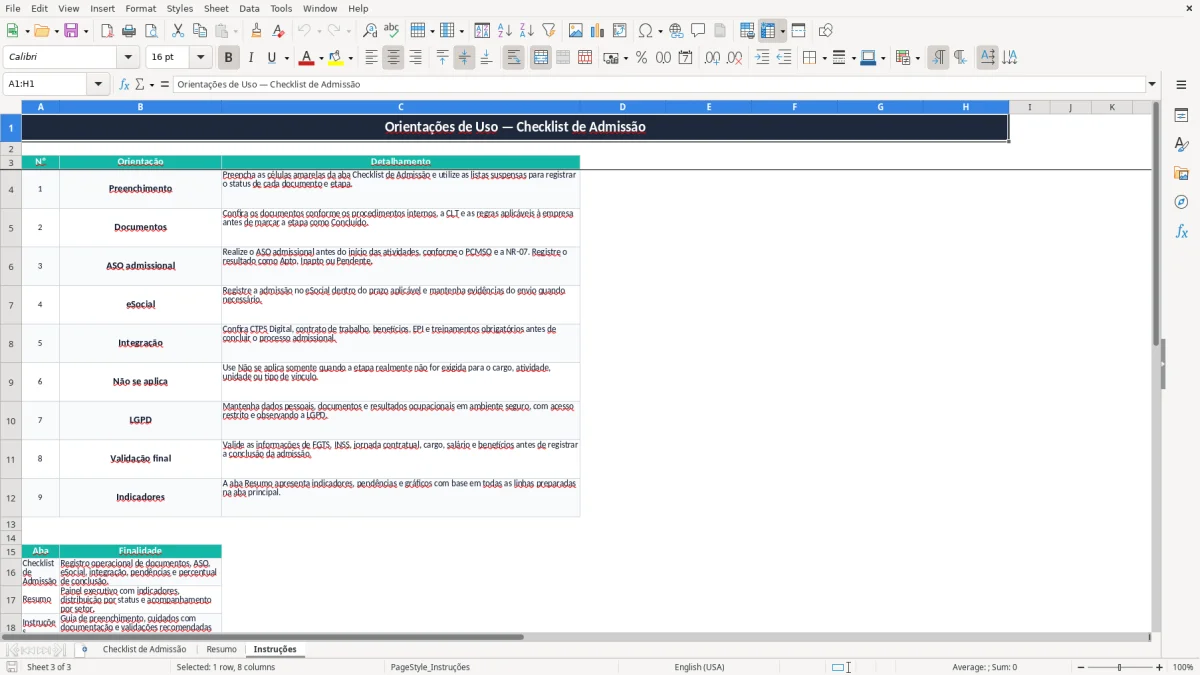
Task: Open the Sidebar Styles panel icon
Action: coord(1181,145)
